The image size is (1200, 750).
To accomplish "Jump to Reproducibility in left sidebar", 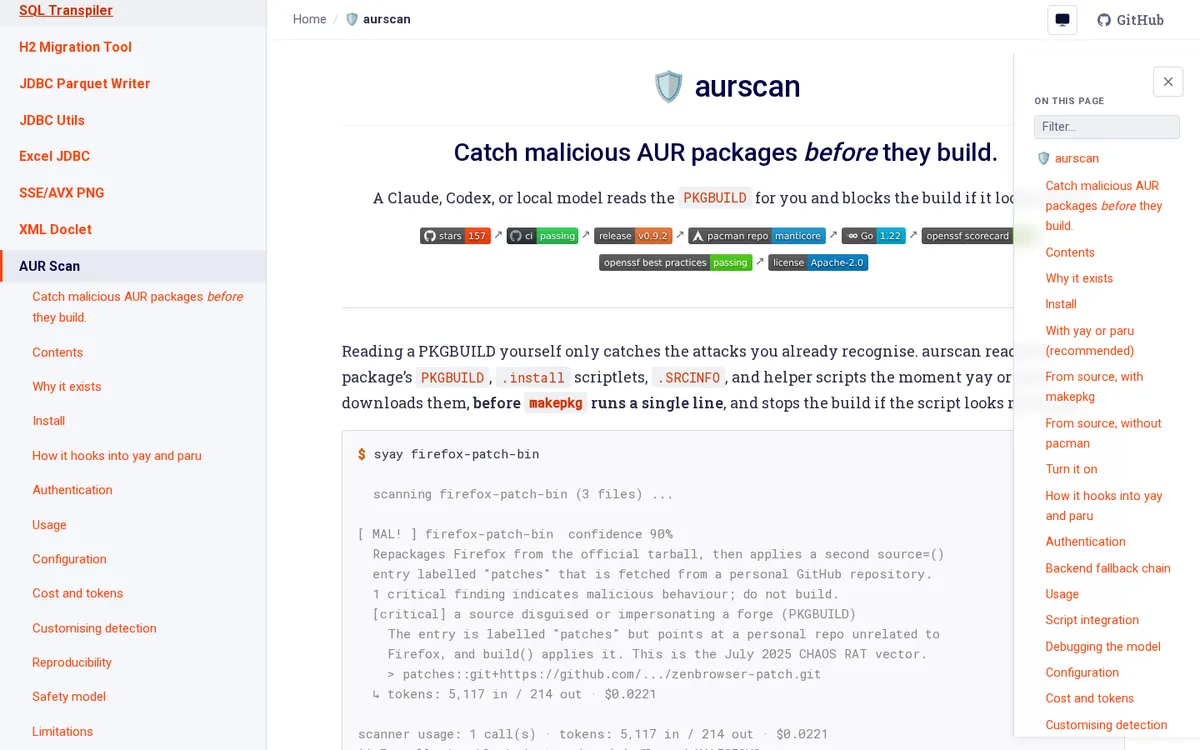I will point(72,663).
